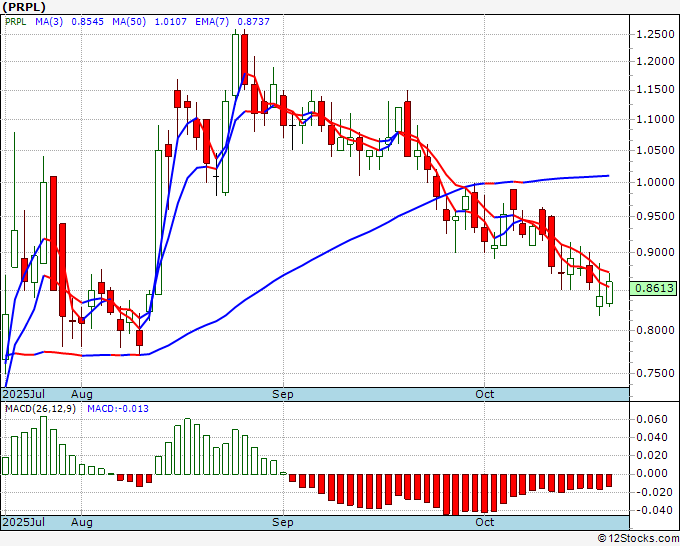This screenshot has height=546, width=680.
Task: Select the MA(3) indicator label
Action: (49, 21)
